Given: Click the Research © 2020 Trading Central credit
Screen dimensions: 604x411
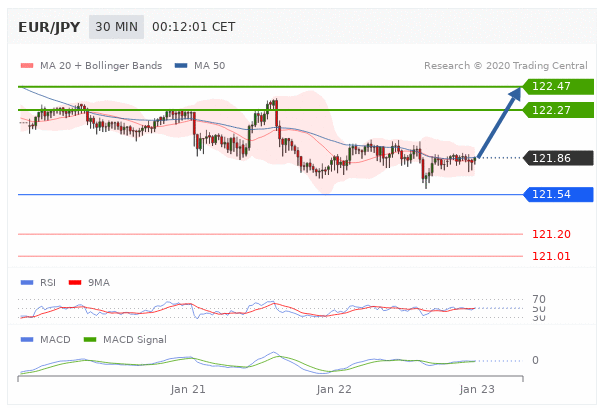Looking at the screenshot, I should pos(505,66).
